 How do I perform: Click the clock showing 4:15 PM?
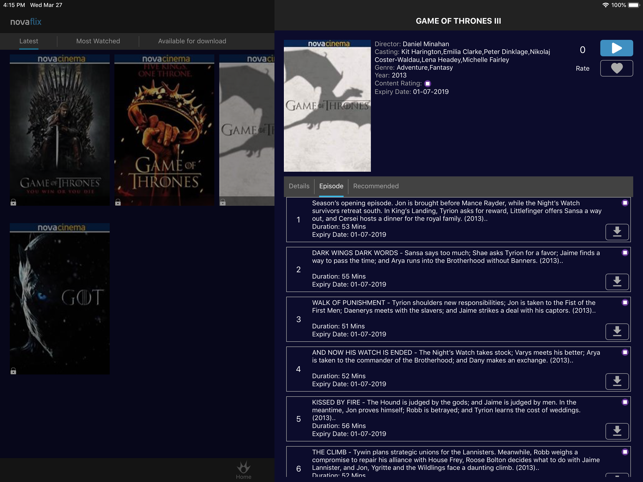[x=14, y=5]
